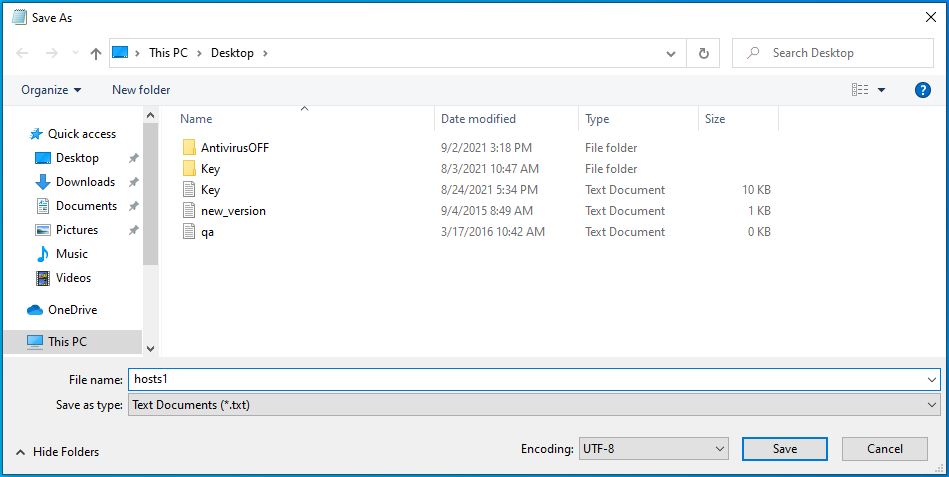
Task: Select the AntivirusOFF folder
Action: point(234,148)
